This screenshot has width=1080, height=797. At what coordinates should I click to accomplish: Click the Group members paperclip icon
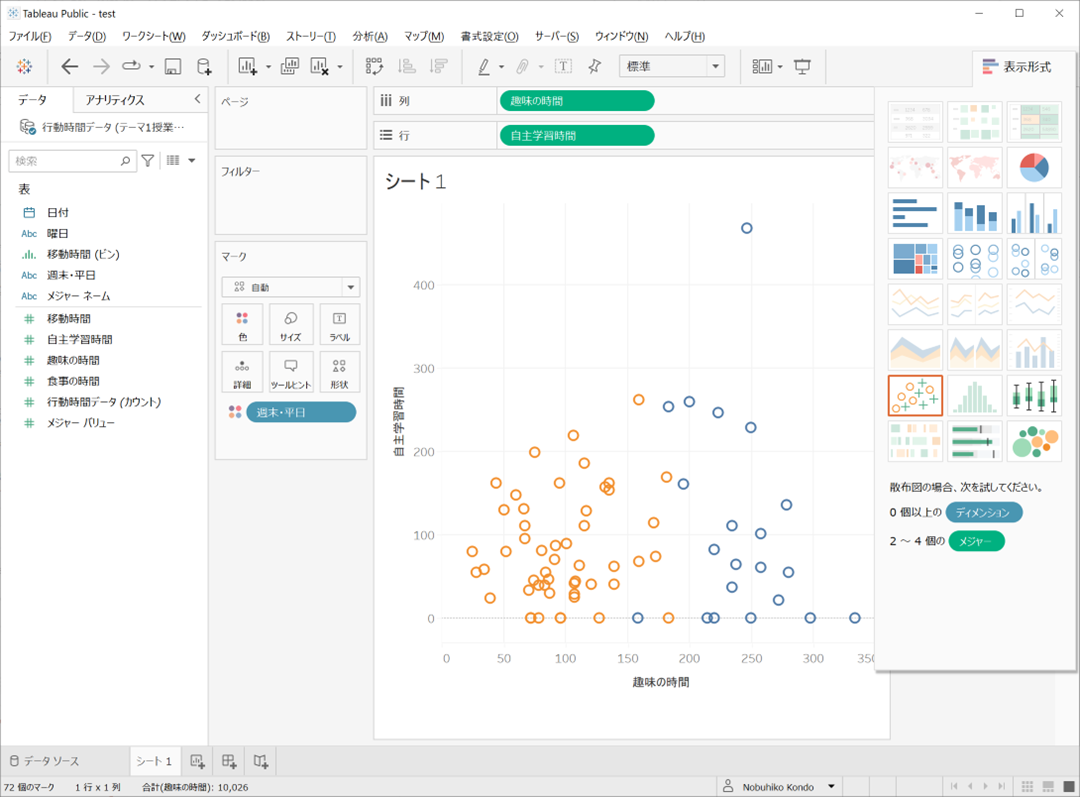coord(523,66)
